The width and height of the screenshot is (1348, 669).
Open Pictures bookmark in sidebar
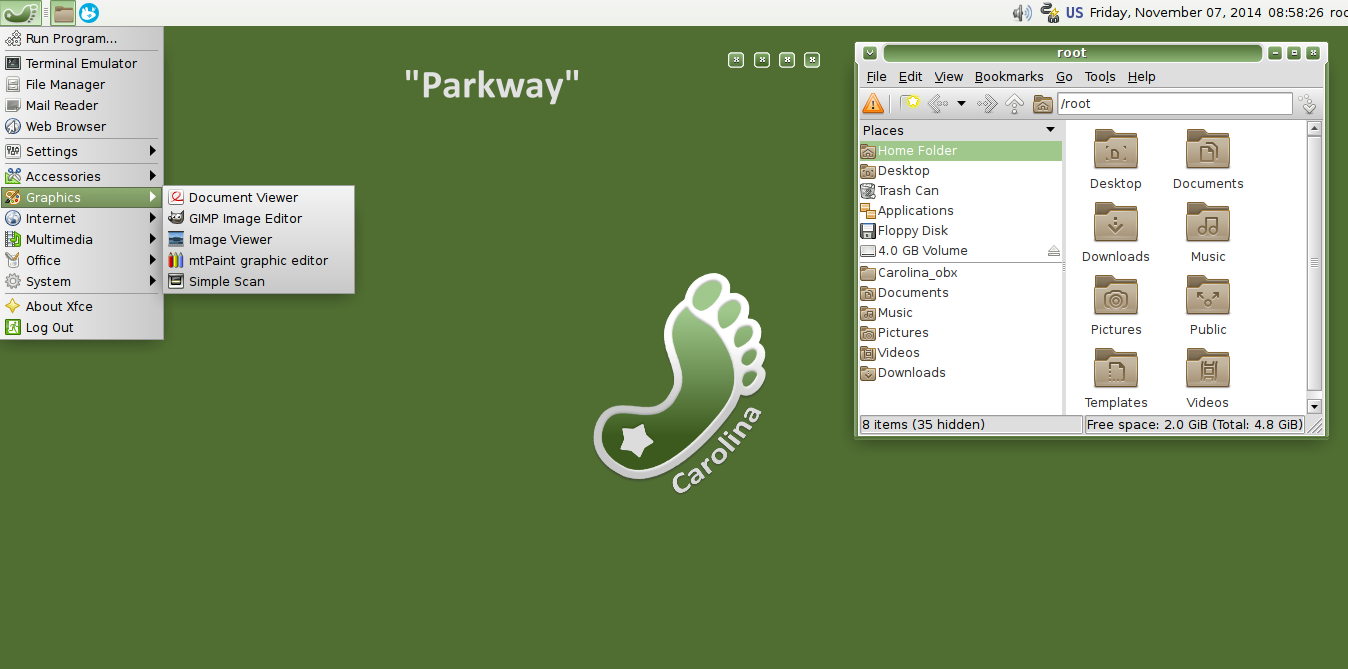960,332
